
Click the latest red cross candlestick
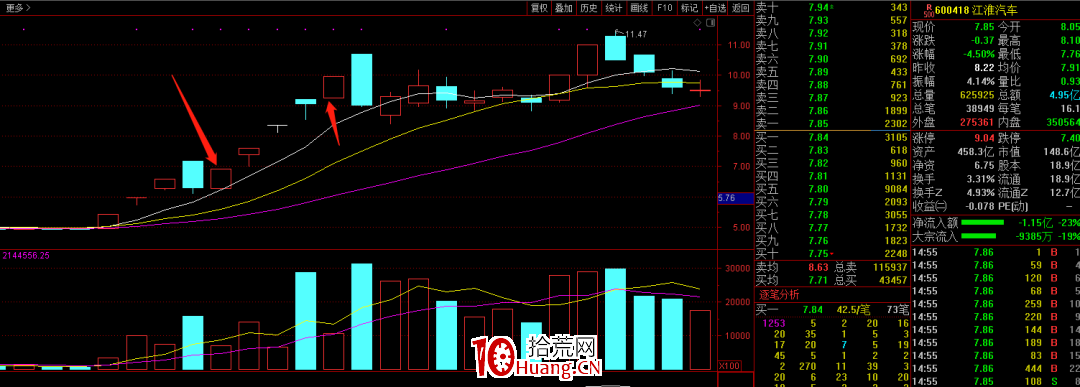(x=700, y=90)
